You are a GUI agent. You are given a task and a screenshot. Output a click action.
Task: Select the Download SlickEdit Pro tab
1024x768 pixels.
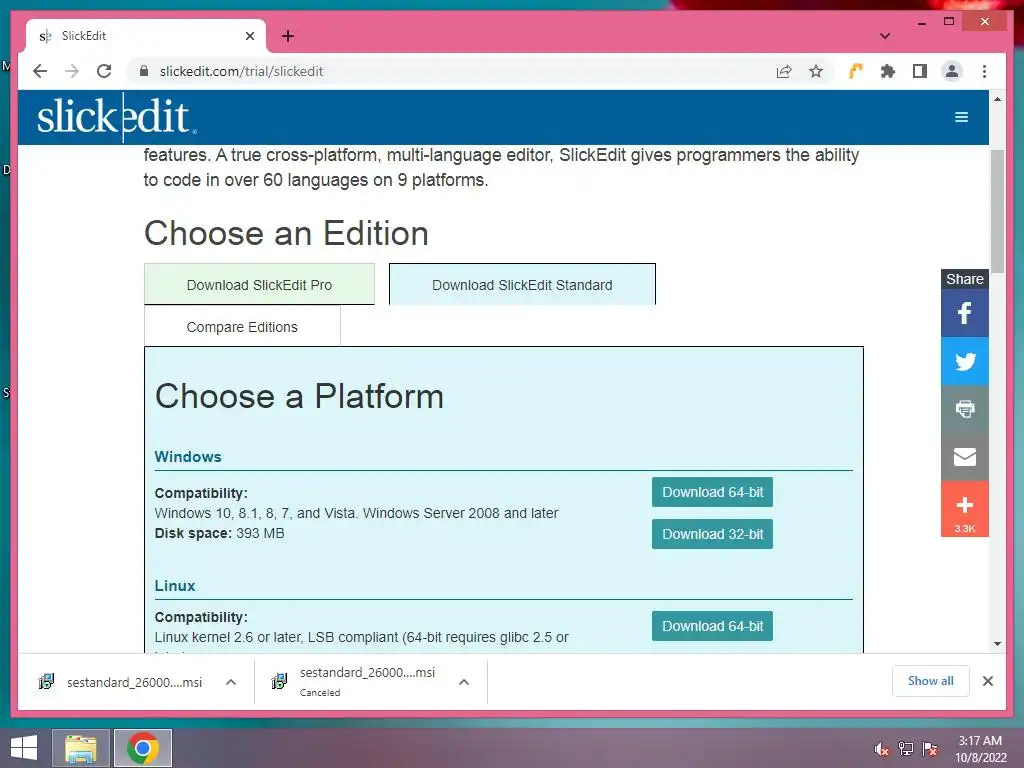tap(259, 284)
